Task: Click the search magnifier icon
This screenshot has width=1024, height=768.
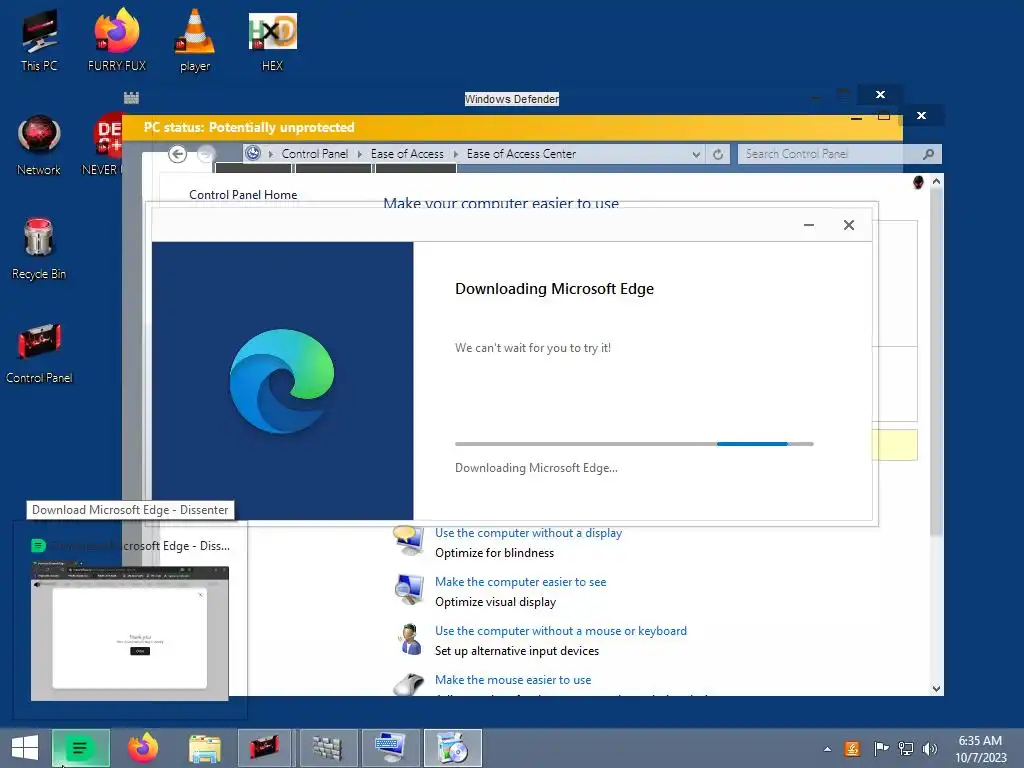Action: (929, 154)
